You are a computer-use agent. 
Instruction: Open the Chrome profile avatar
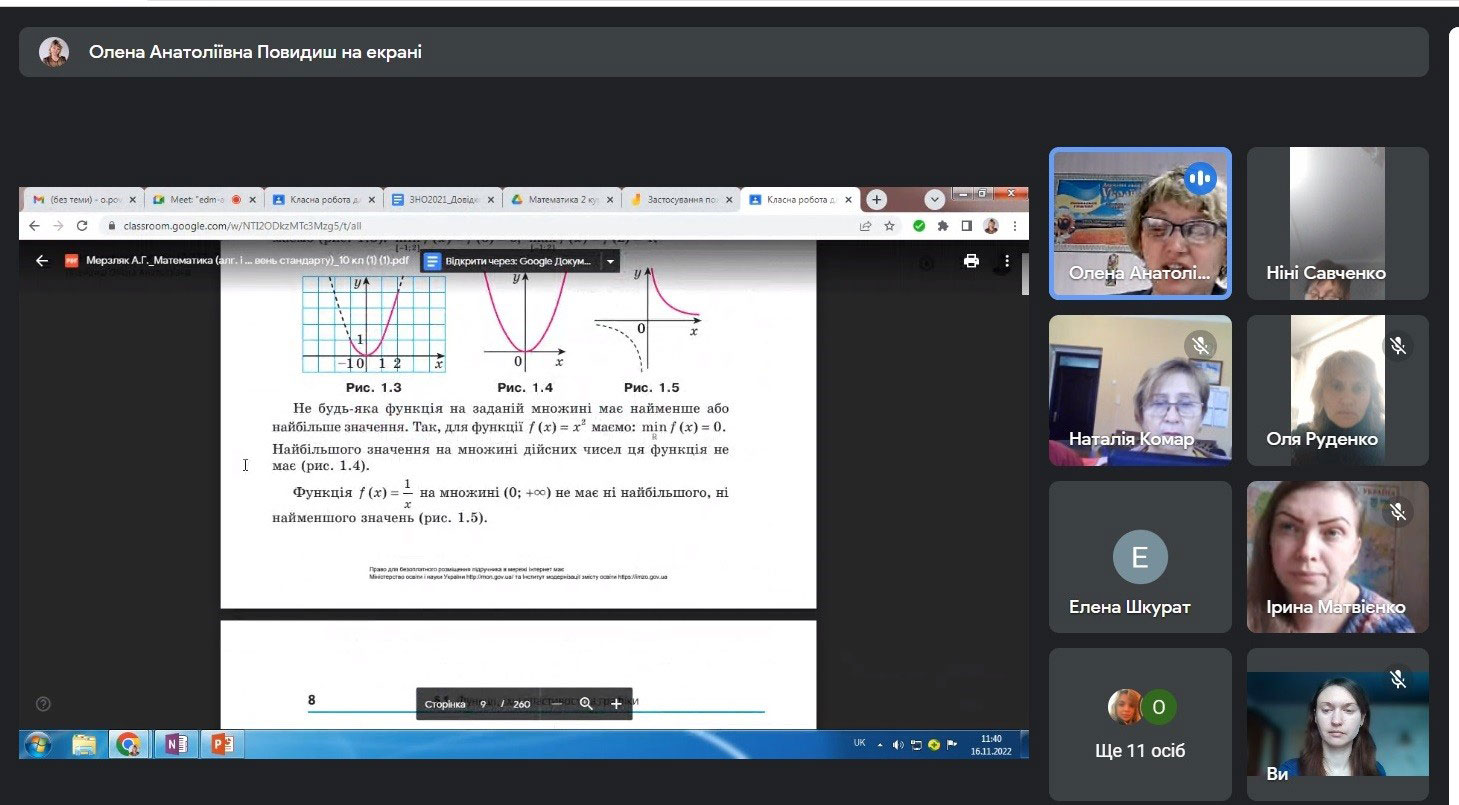click(x=991, y=226)
